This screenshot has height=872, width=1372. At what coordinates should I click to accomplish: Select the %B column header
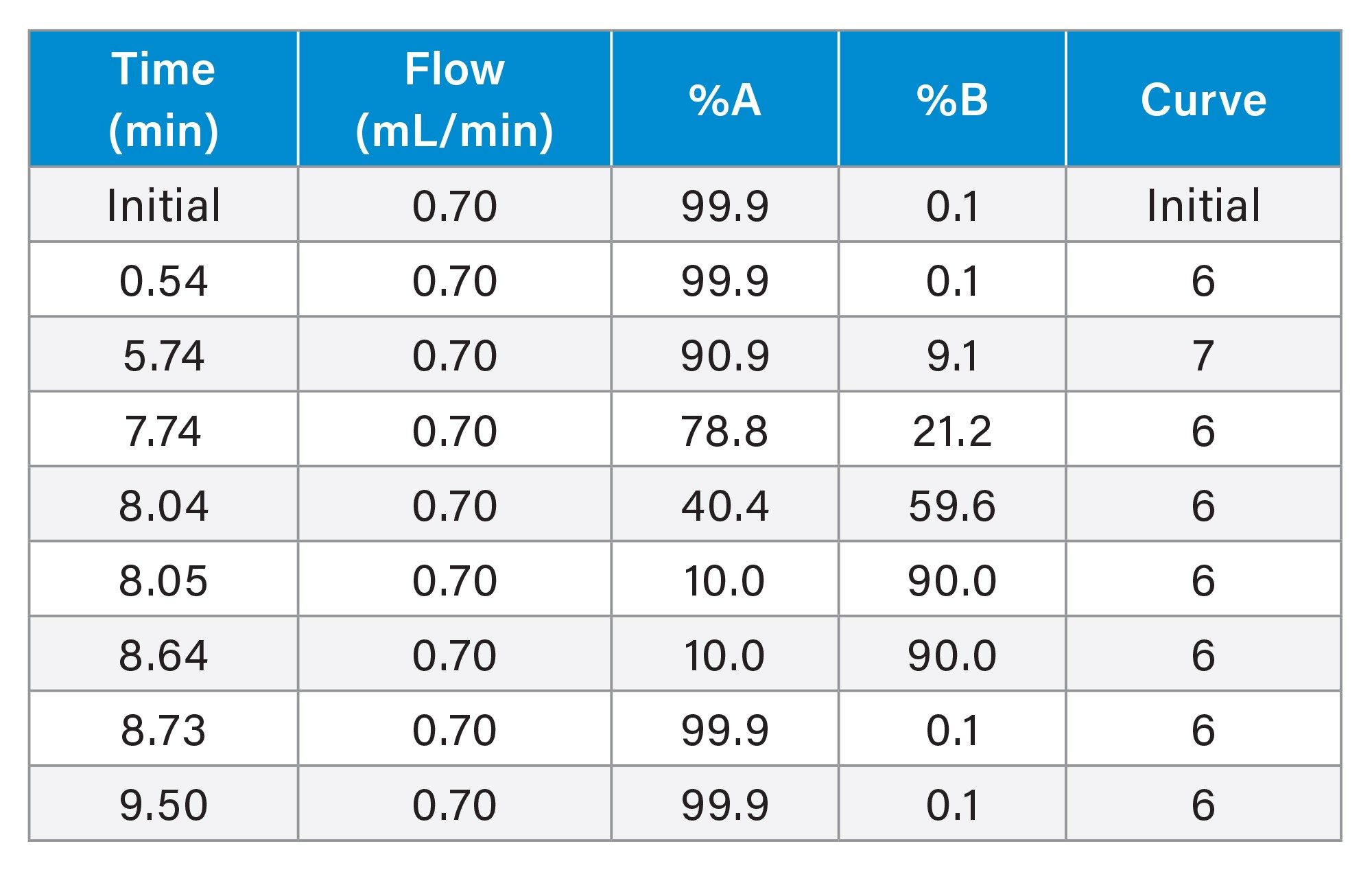(952, 100)
